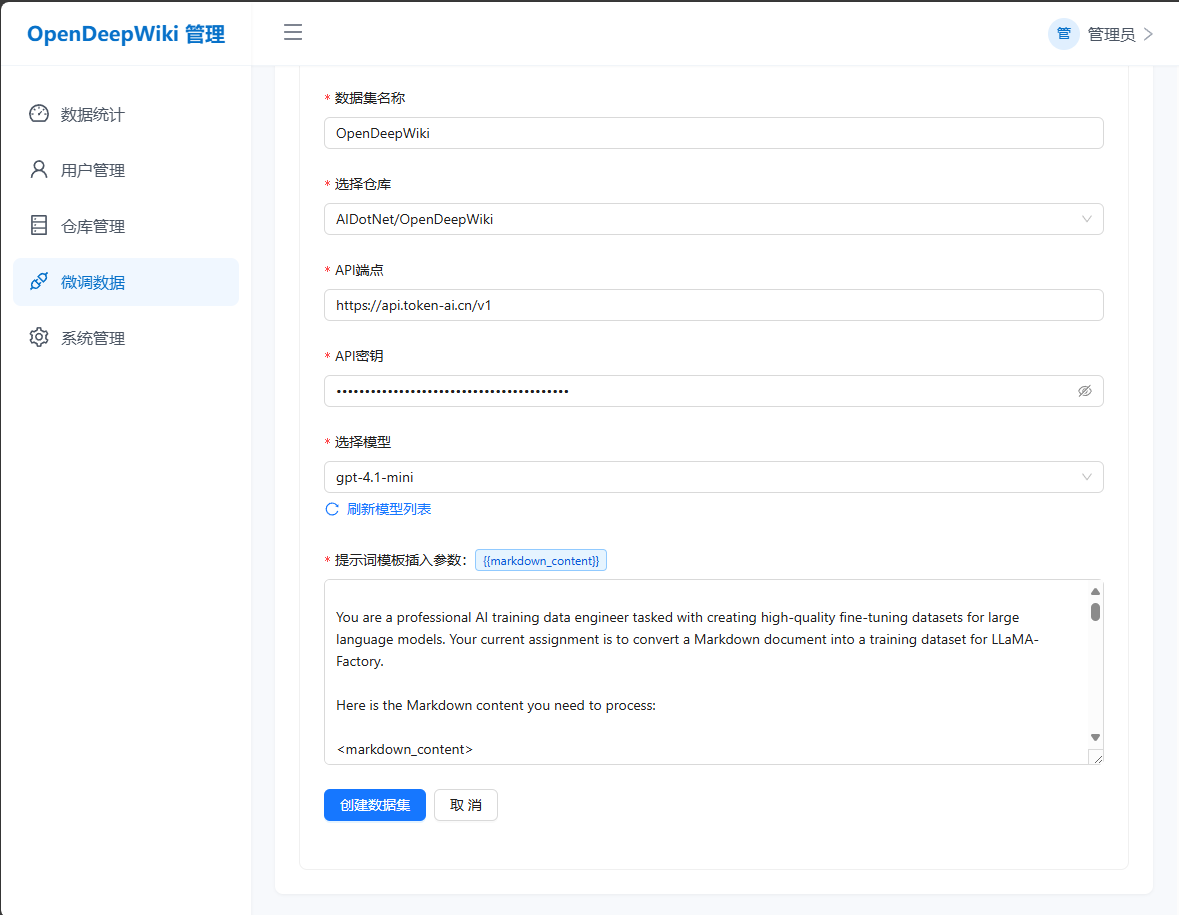Open 系统管理 menu item
This screenshot has height=915, width=1179.
[x=126, y=338]
